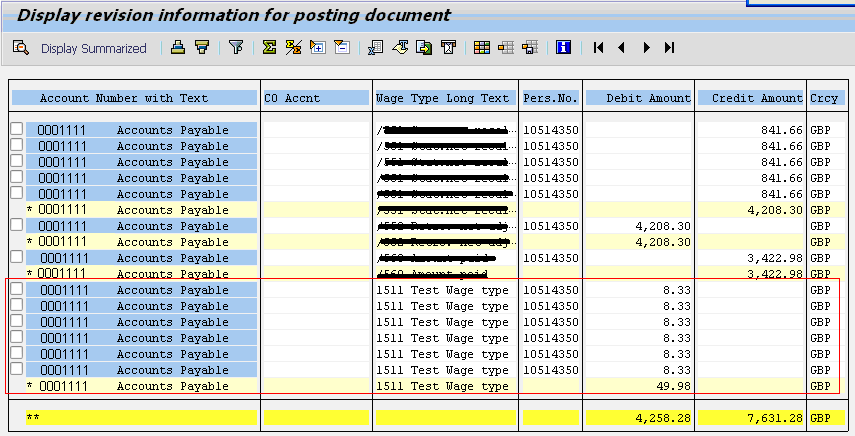The width and height of the screenshot is (855, 436).
Task: Click Display Summarized button
Action: [x=93, y=48]
